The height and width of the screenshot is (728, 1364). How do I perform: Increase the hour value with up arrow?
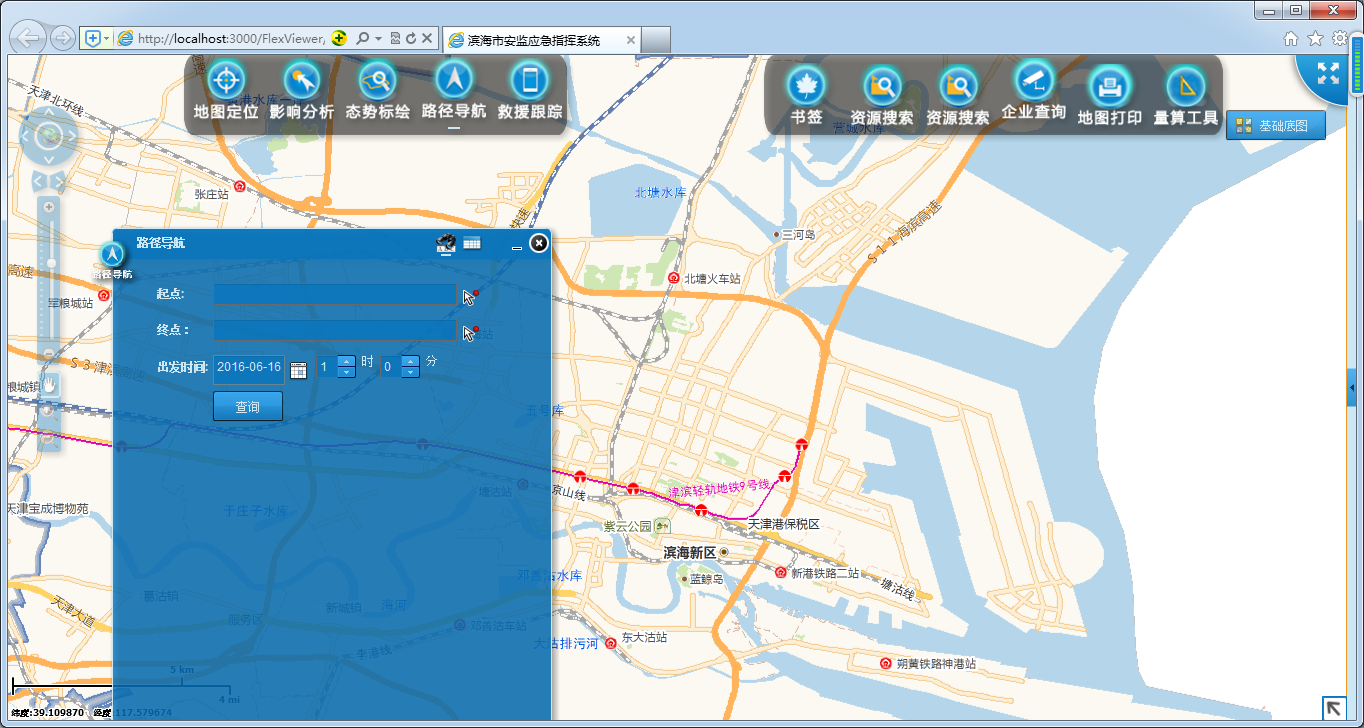[x=346, y=361]
